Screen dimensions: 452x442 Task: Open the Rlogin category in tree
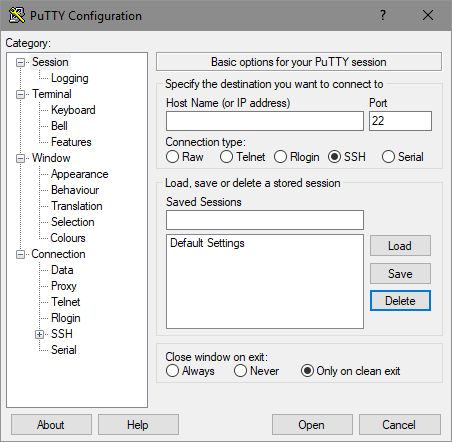tap(66, 318)
